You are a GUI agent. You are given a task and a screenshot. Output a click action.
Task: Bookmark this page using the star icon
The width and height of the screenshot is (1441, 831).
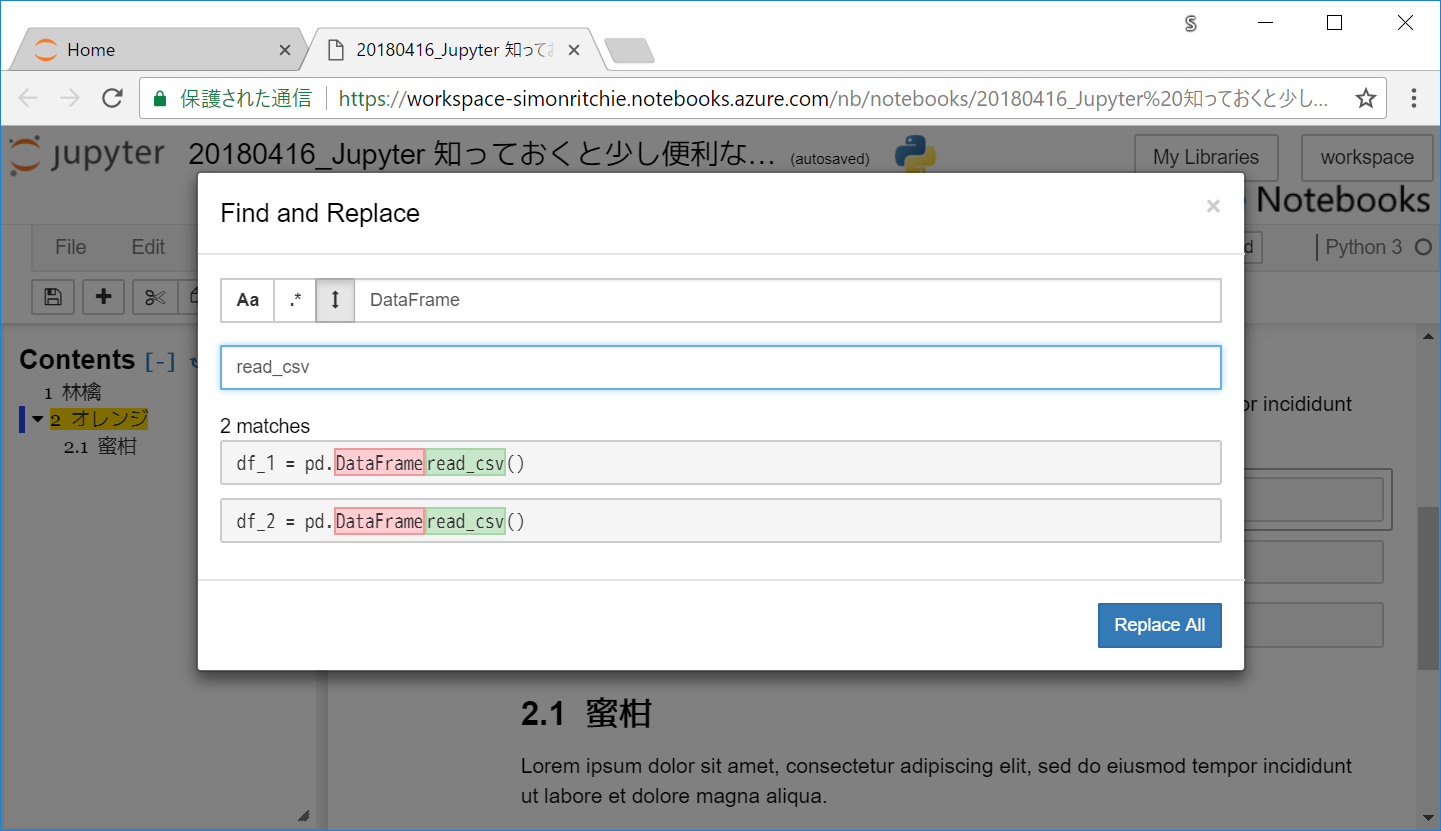coord(1365,97)
